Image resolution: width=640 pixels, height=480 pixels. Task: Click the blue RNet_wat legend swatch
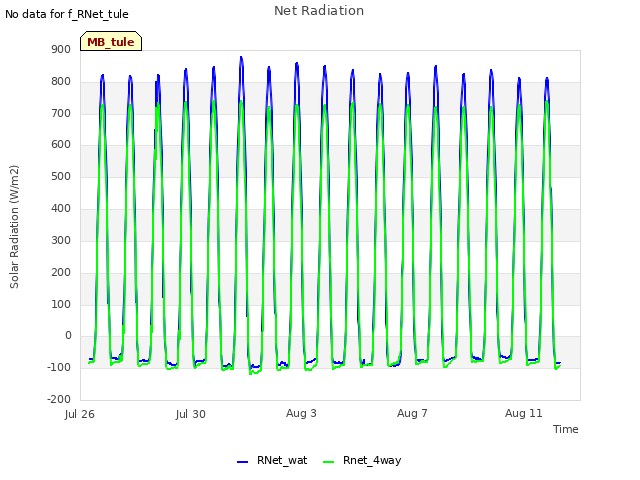pyautogui.click(x=242, y=462)
